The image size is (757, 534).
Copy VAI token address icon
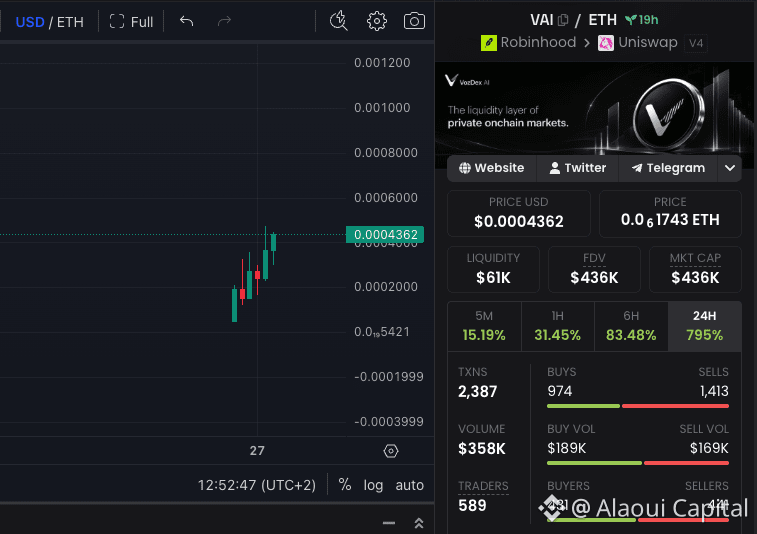point(563,20)
